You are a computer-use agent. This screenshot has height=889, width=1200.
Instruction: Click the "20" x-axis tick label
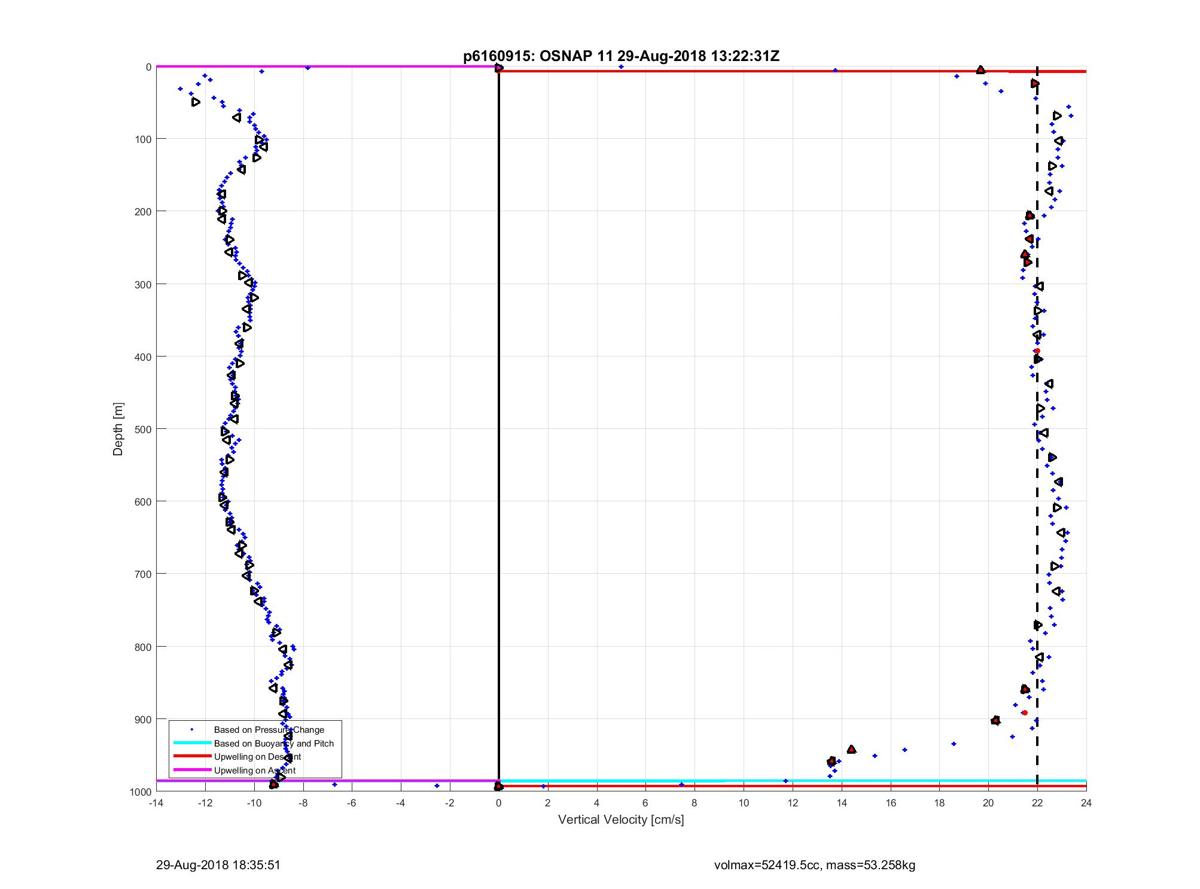(988, 802)
